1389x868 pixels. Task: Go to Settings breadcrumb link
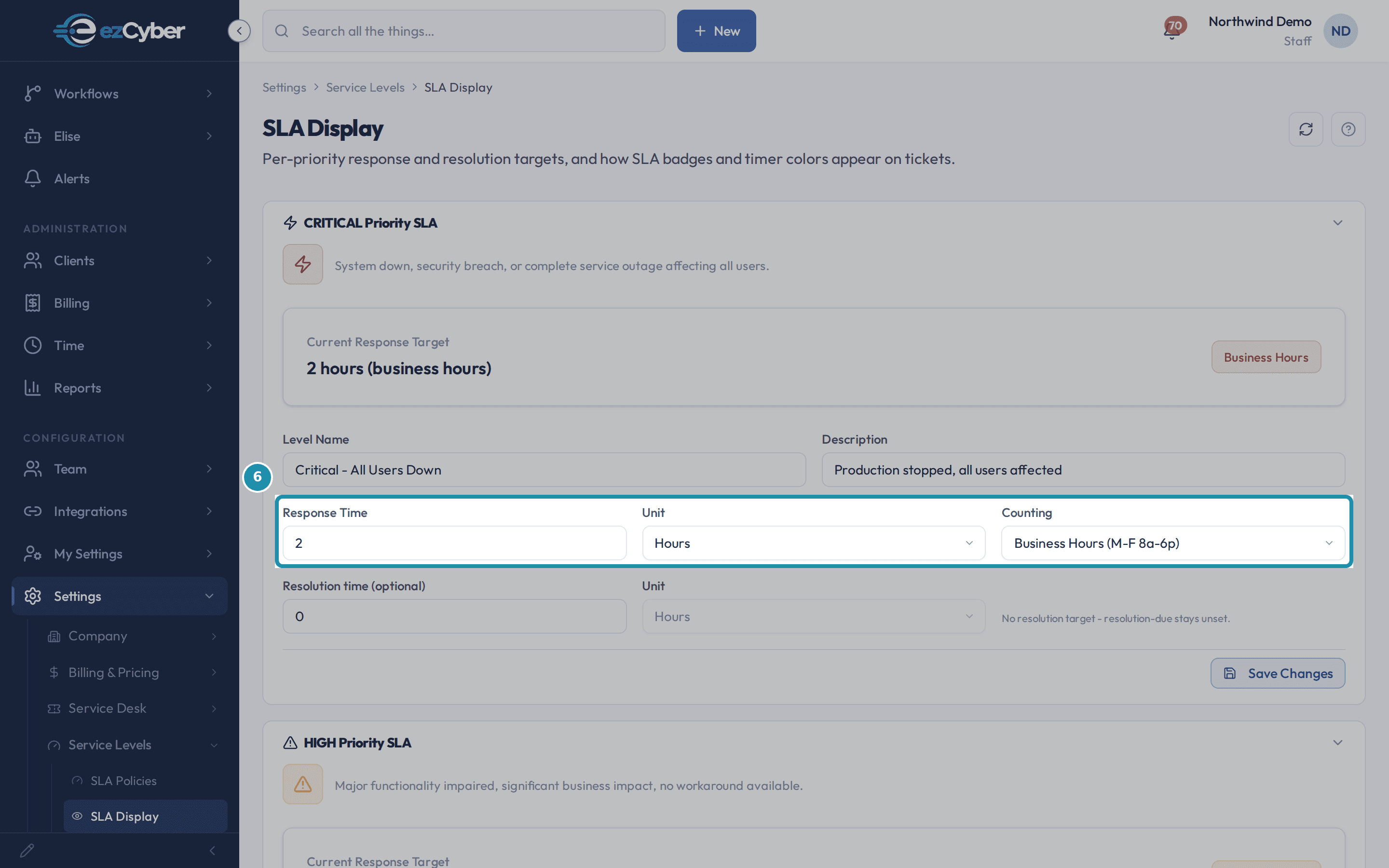click(x=284, y=87)
